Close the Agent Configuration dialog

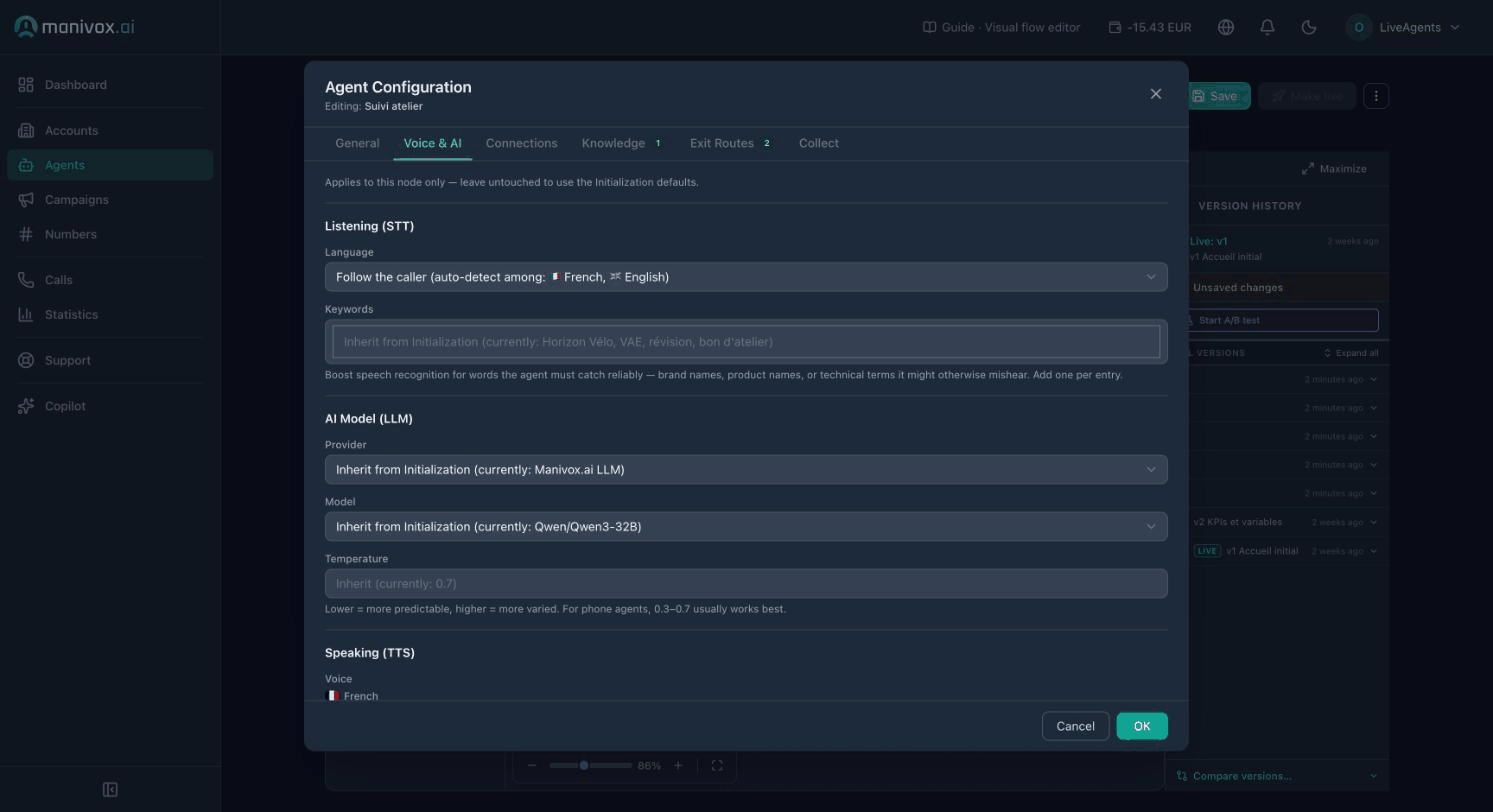point(1156,94)
